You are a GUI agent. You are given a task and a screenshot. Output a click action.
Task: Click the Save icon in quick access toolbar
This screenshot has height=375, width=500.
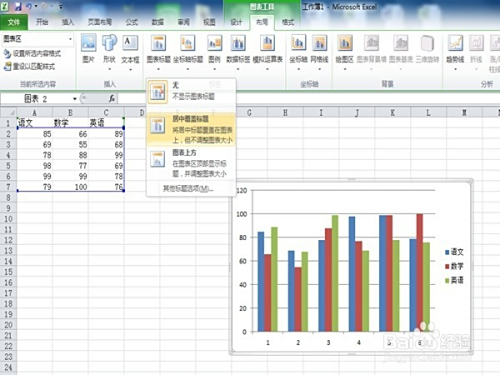click(x=17, y=6)
